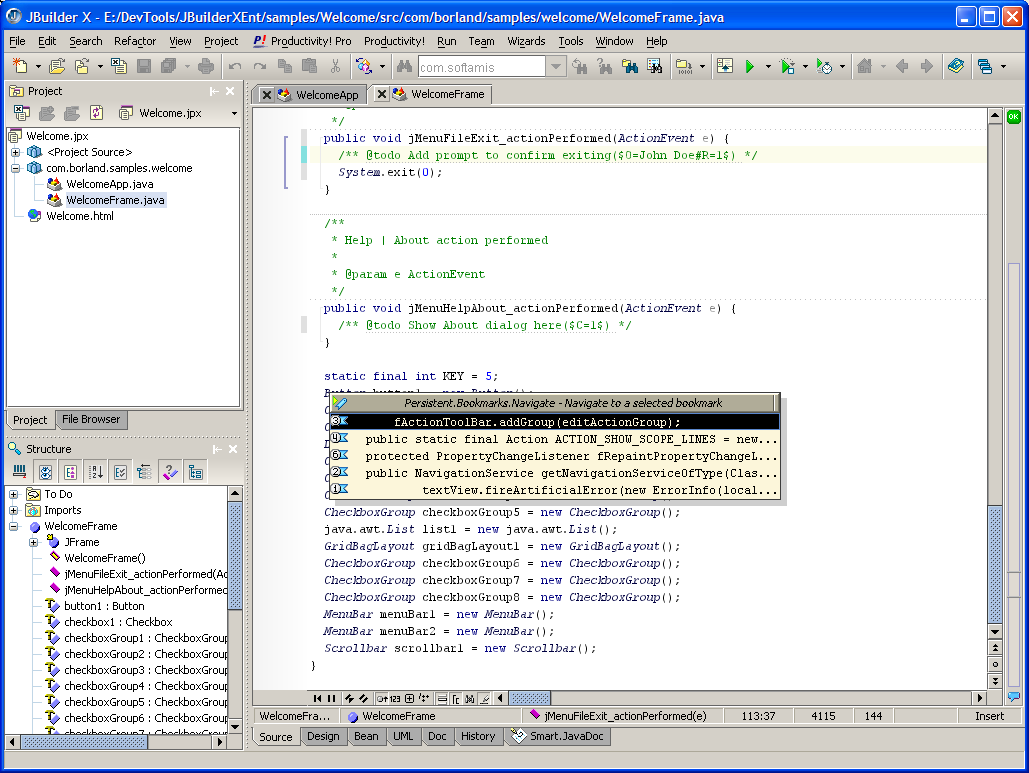1029x773 pixels.
Task: Toggle alphabetical sort order in Structure pane
Action: [x=96, y=472]
